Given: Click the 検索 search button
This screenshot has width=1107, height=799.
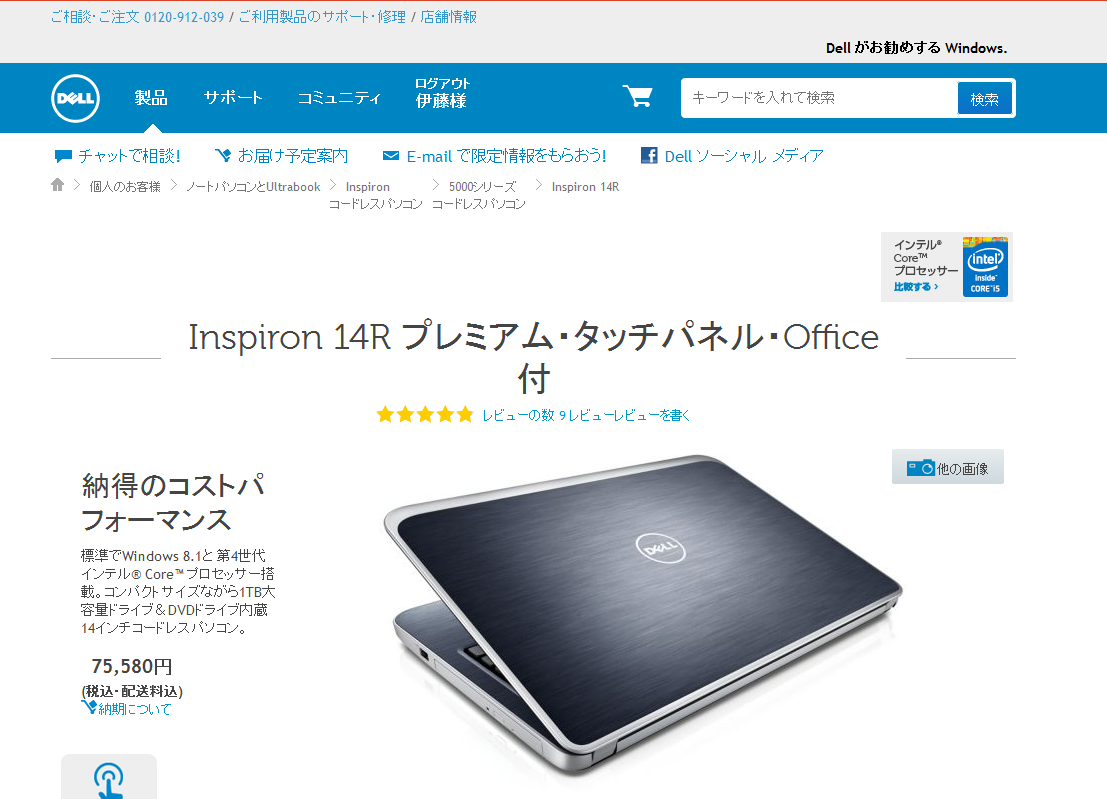Looking at the screenshot, I should point(984,99).
